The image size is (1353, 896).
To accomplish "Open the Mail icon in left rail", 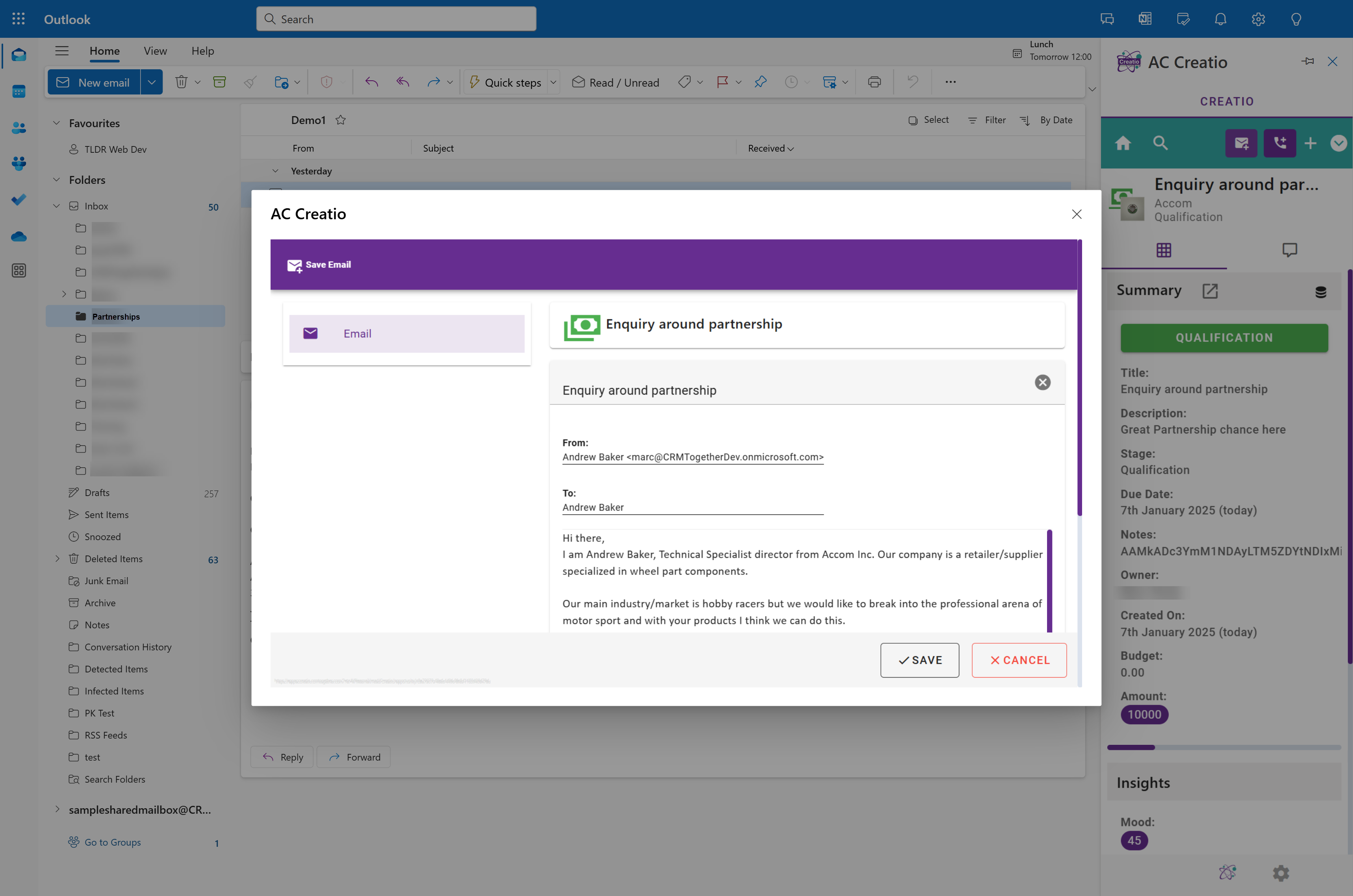I will coord(19,55).
